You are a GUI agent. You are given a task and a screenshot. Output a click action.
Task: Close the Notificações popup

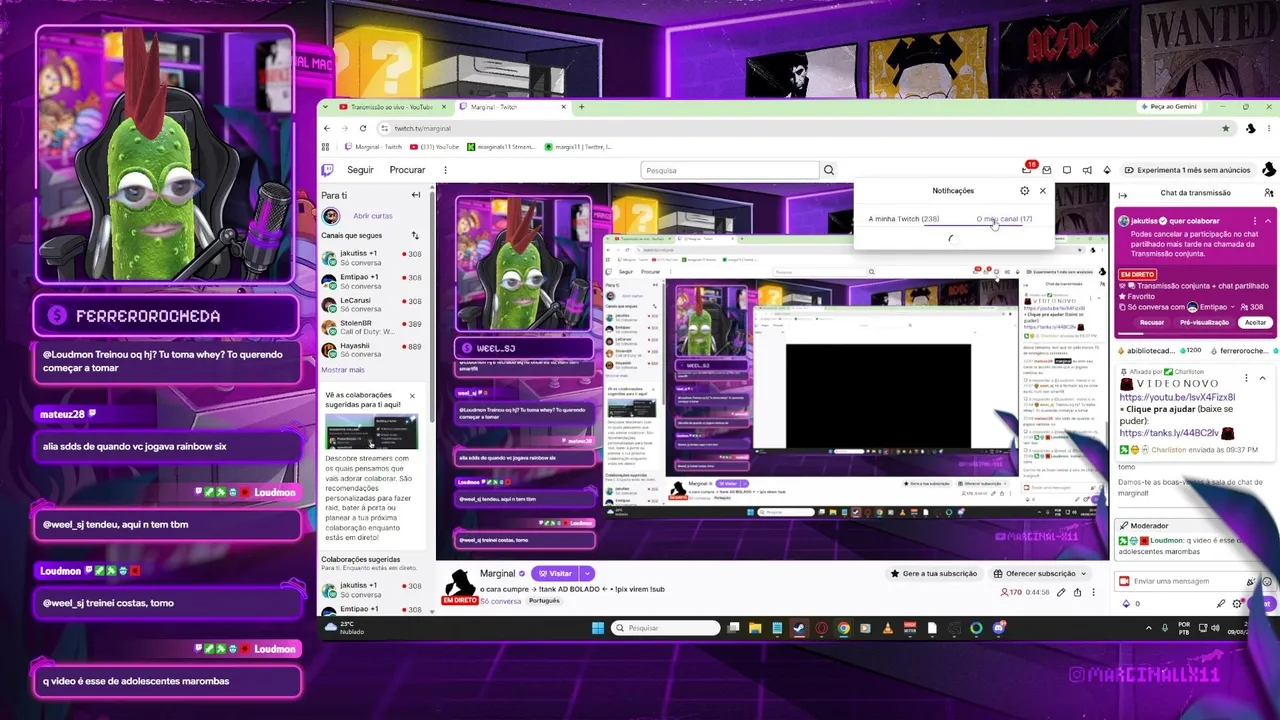pyautogui.click(x=1042, y=191)
